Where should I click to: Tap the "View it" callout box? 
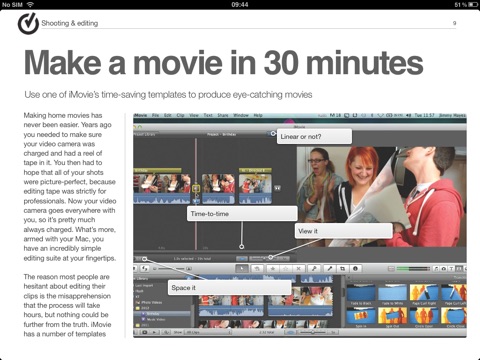click(x=344, y=231)
